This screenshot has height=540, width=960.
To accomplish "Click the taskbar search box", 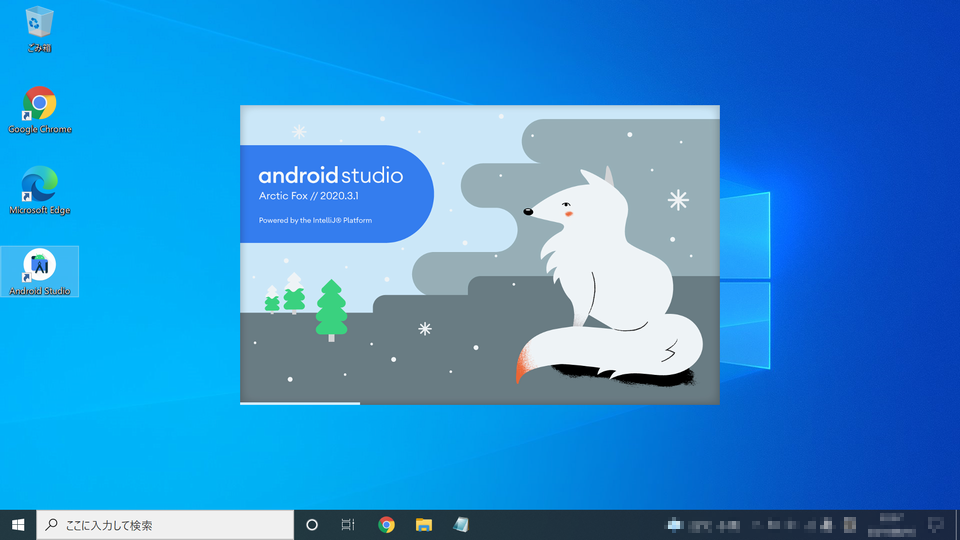I will tap(165, 525).
